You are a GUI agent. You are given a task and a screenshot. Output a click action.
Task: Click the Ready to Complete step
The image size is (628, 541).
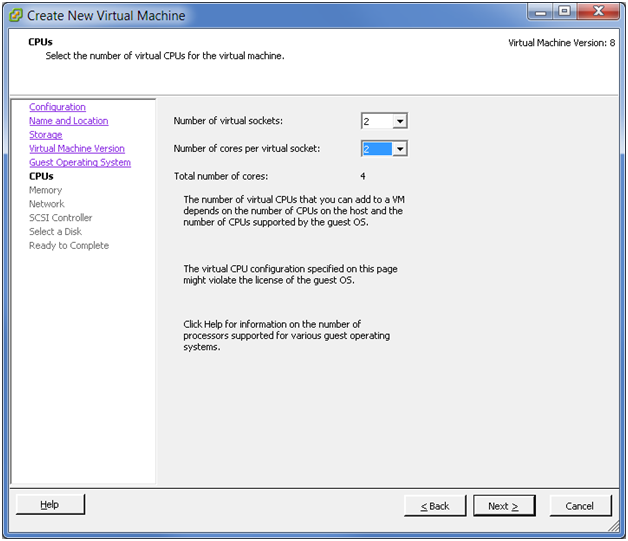69,245
